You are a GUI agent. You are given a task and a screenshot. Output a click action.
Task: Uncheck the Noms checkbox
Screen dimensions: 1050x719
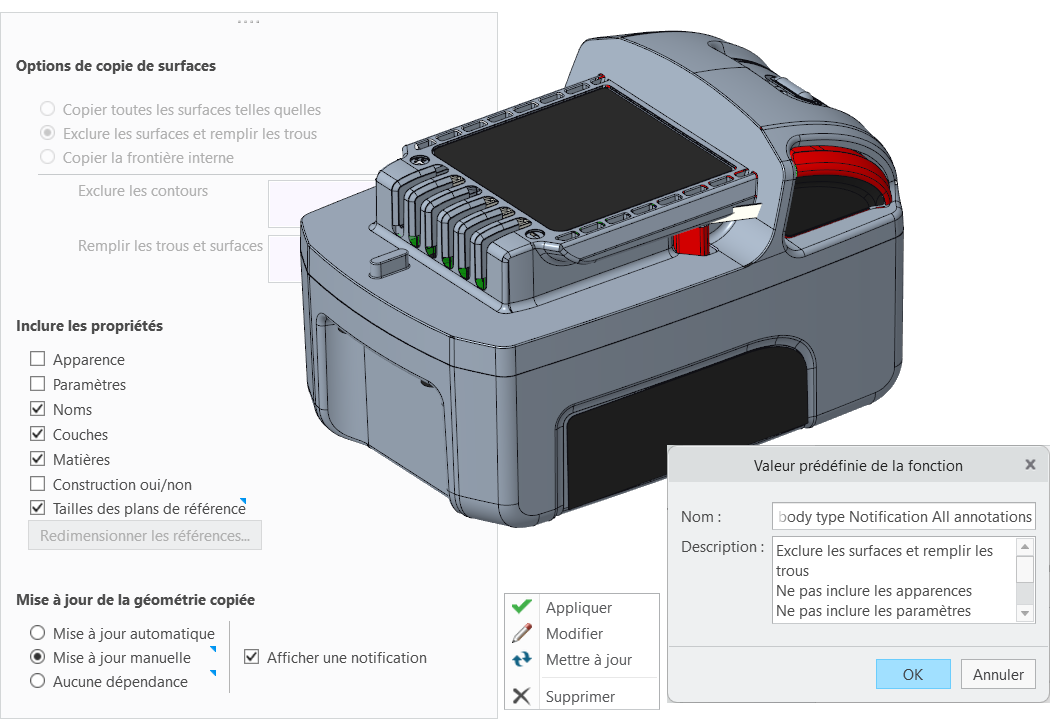point(38,408)
